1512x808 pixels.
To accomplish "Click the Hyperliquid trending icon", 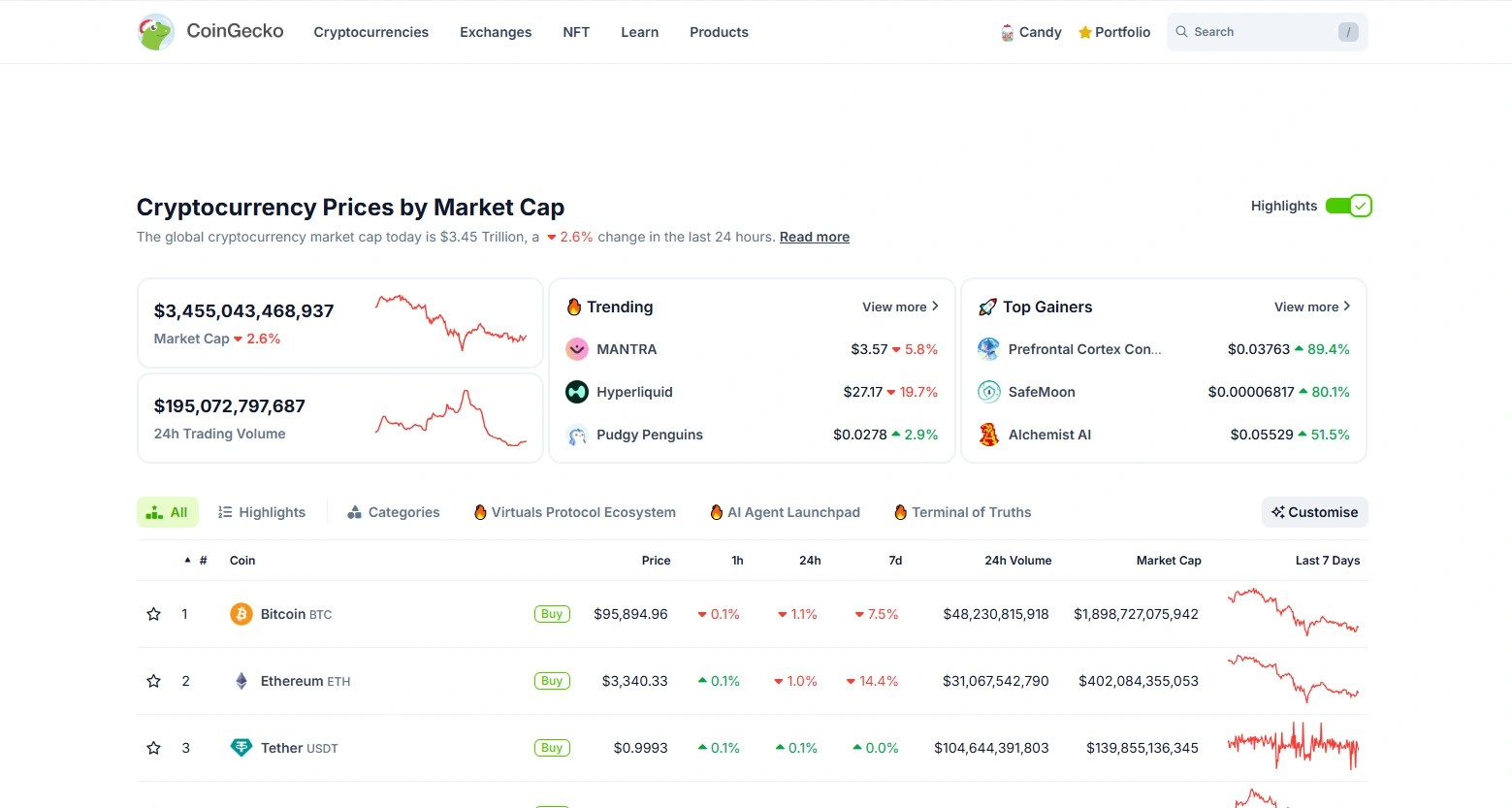I will (x=577, y=392).
